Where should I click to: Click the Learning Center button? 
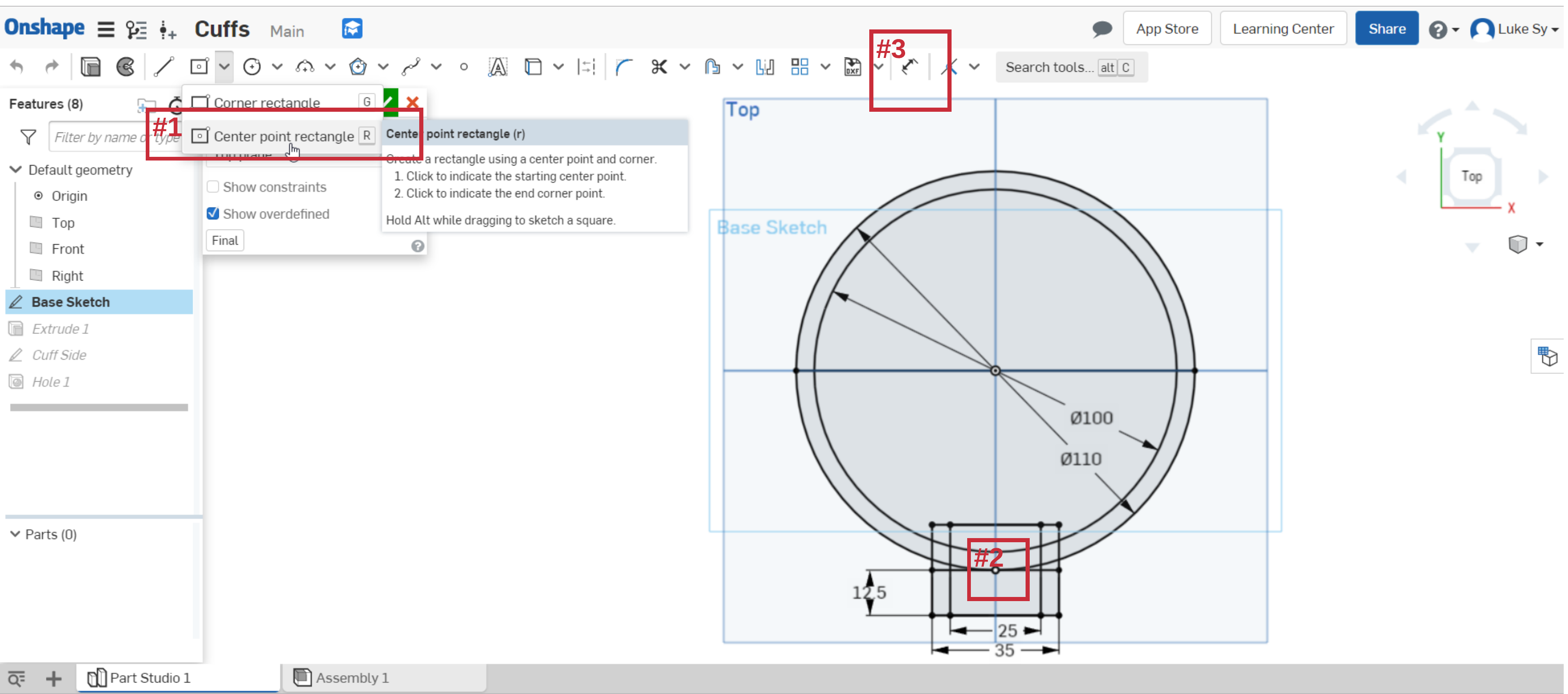[x=1283, y=29]
